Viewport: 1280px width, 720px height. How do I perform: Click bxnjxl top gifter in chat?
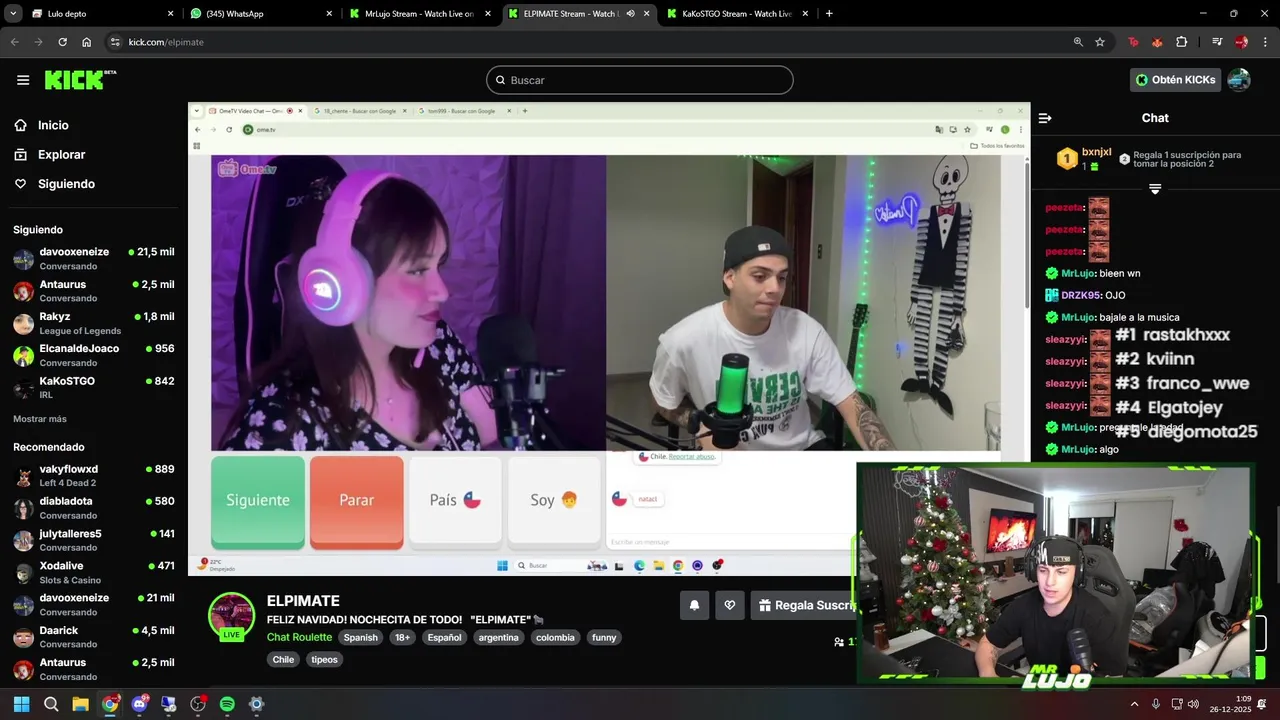tap(1096, 152)
